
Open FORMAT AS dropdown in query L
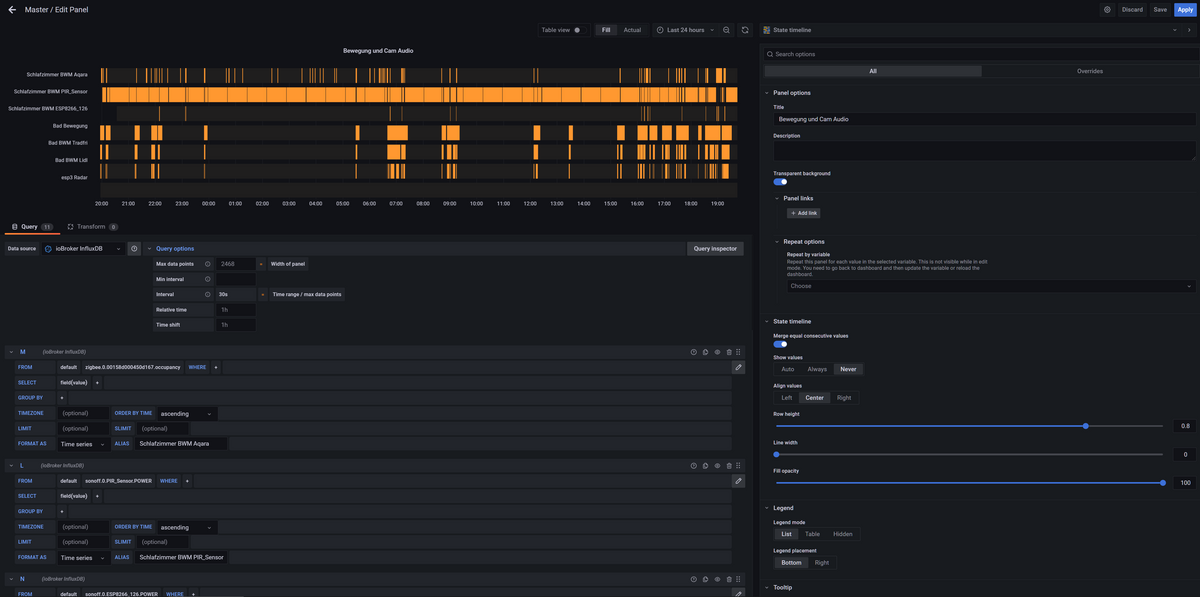[83, 557]
